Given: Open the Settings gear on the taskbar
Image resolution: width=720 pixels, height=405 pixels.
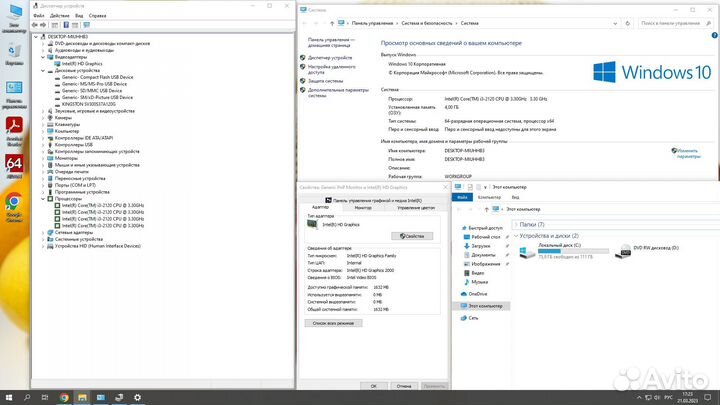Looking at the screenshot, I should point(137,398).
